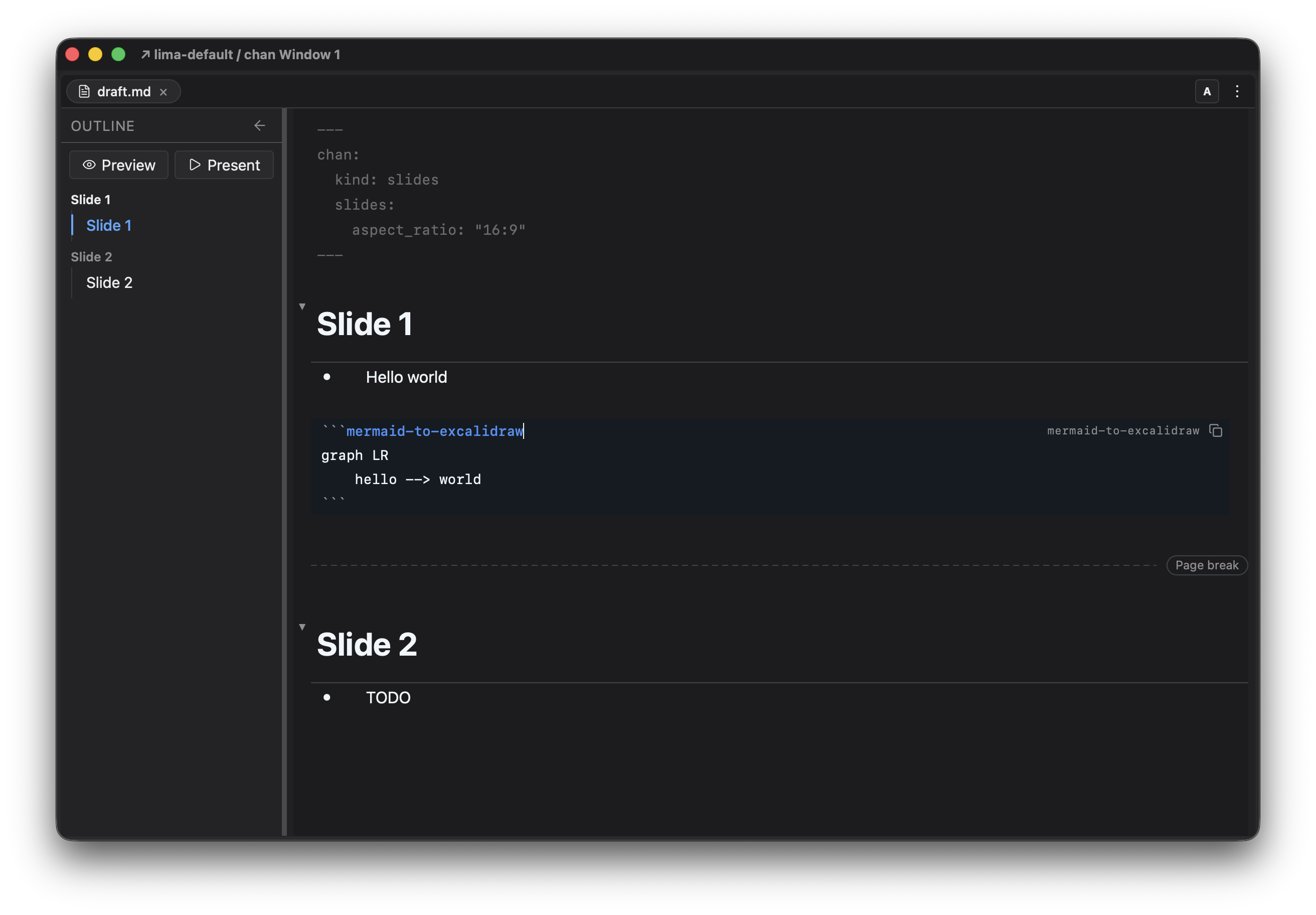The height and width of the screenshot is (915, 1316).
Task: Close the draft.md tab
Action: tap(163, 92)
